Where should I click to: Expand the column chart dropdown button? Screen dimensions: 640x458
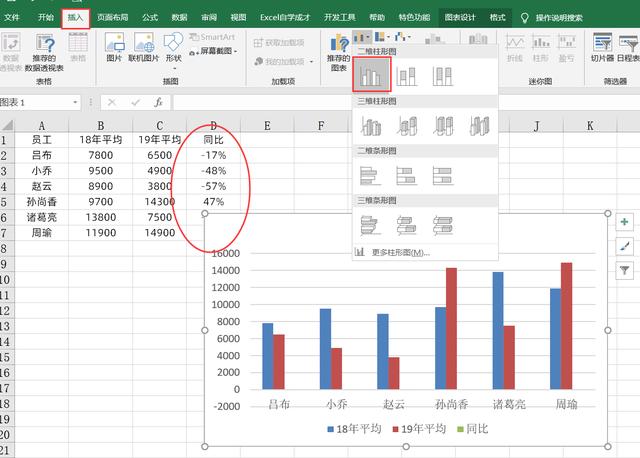[362, 38]
